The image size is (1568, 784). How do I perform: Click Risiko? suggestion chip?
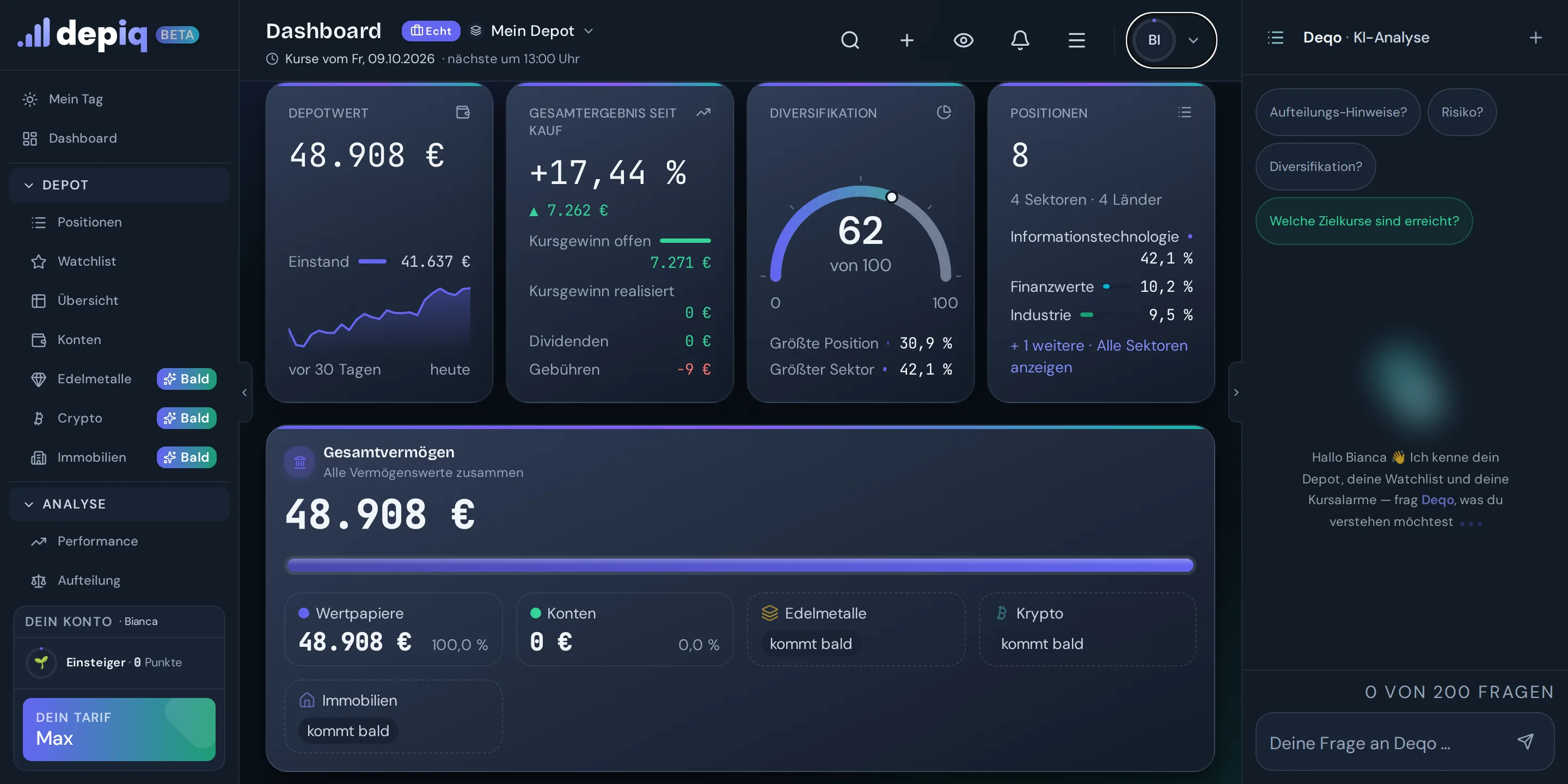(1461, 112)
